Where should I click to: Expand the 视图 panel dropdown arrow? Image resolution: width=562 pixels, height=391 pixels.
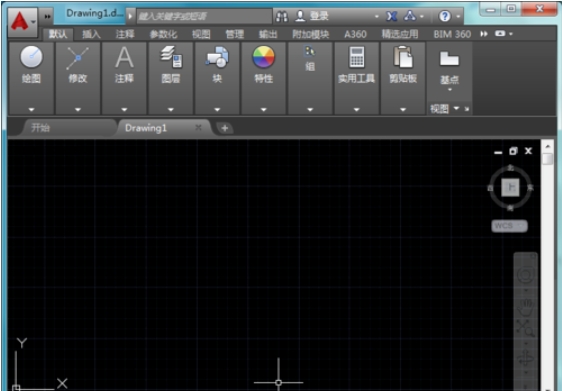456,108
